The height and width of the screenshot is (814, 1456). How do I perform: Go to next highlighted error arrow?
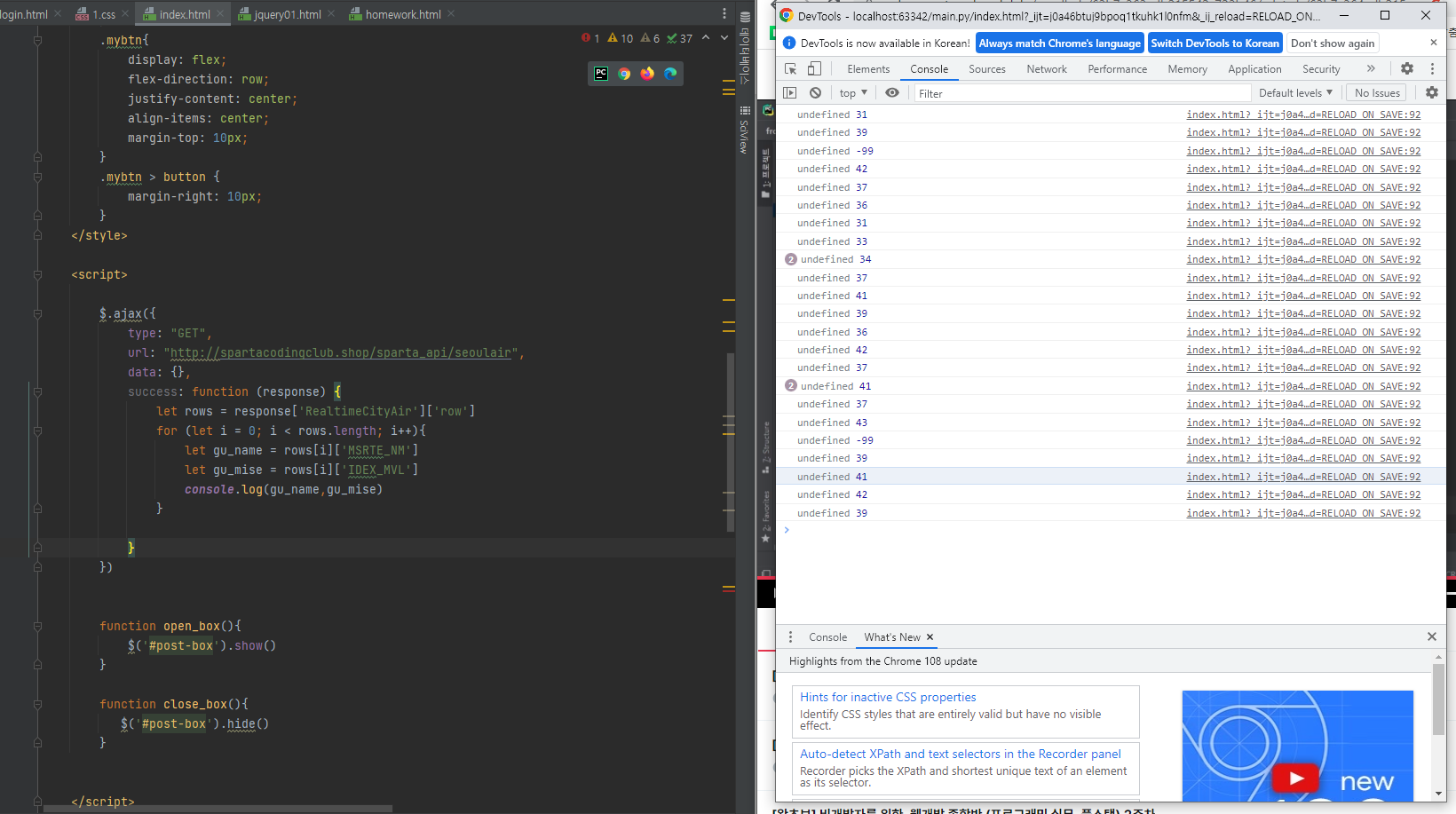tap(724, 37)
